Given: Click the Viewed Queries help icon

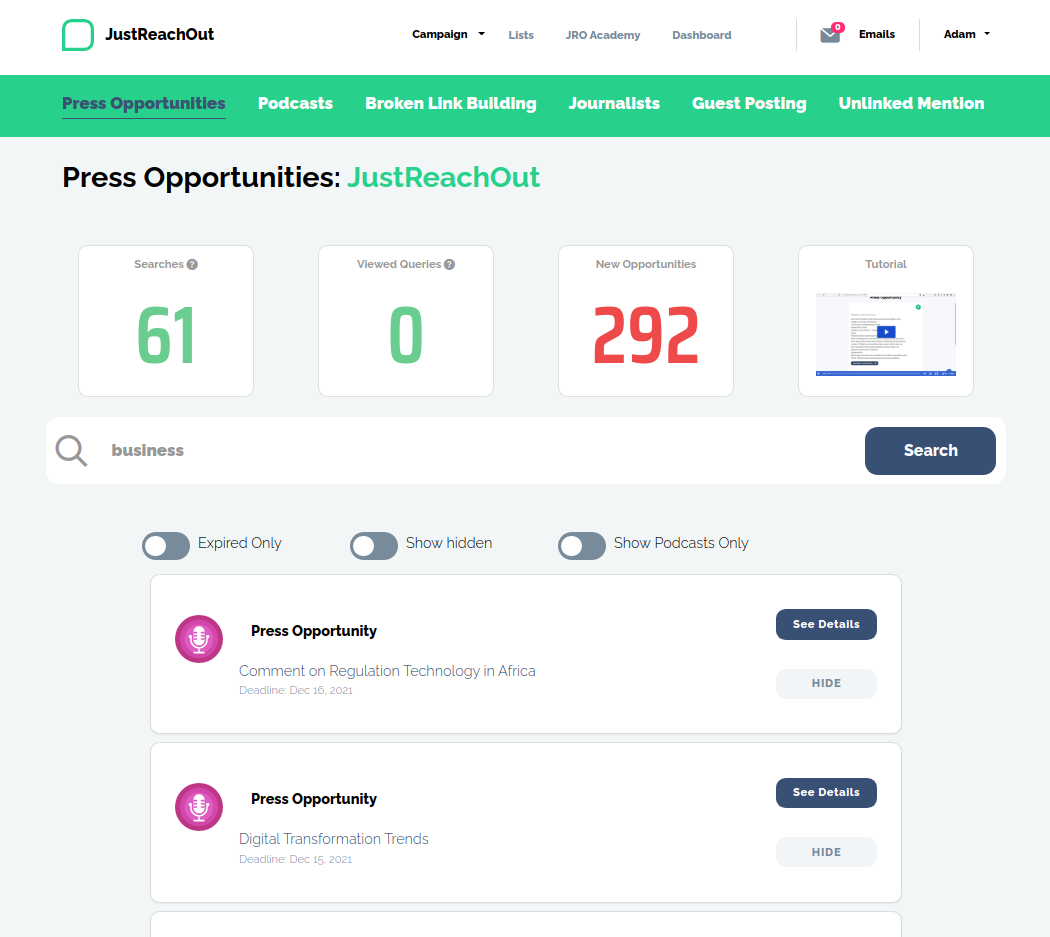Looking at the screenshot, I should (449, 265).
